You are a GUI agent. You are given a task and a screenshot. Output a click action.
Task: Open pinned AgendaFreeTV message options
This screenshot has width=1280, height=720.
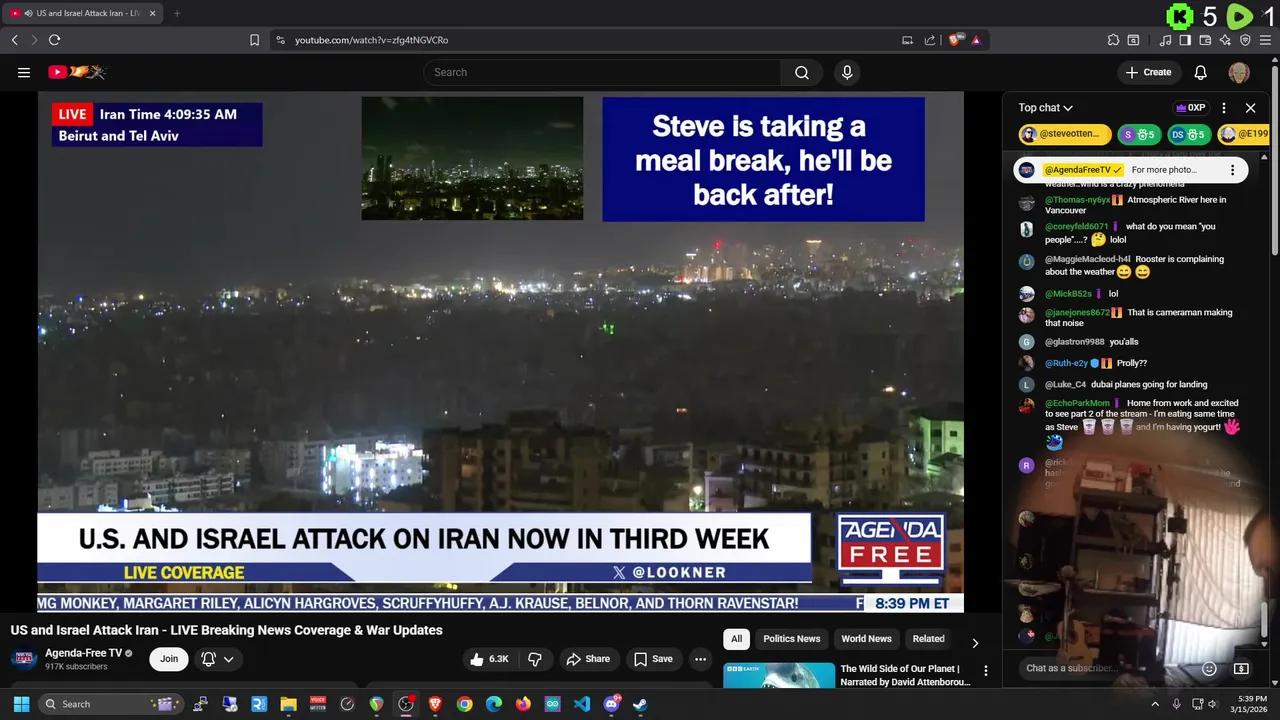pos(1232,170)
